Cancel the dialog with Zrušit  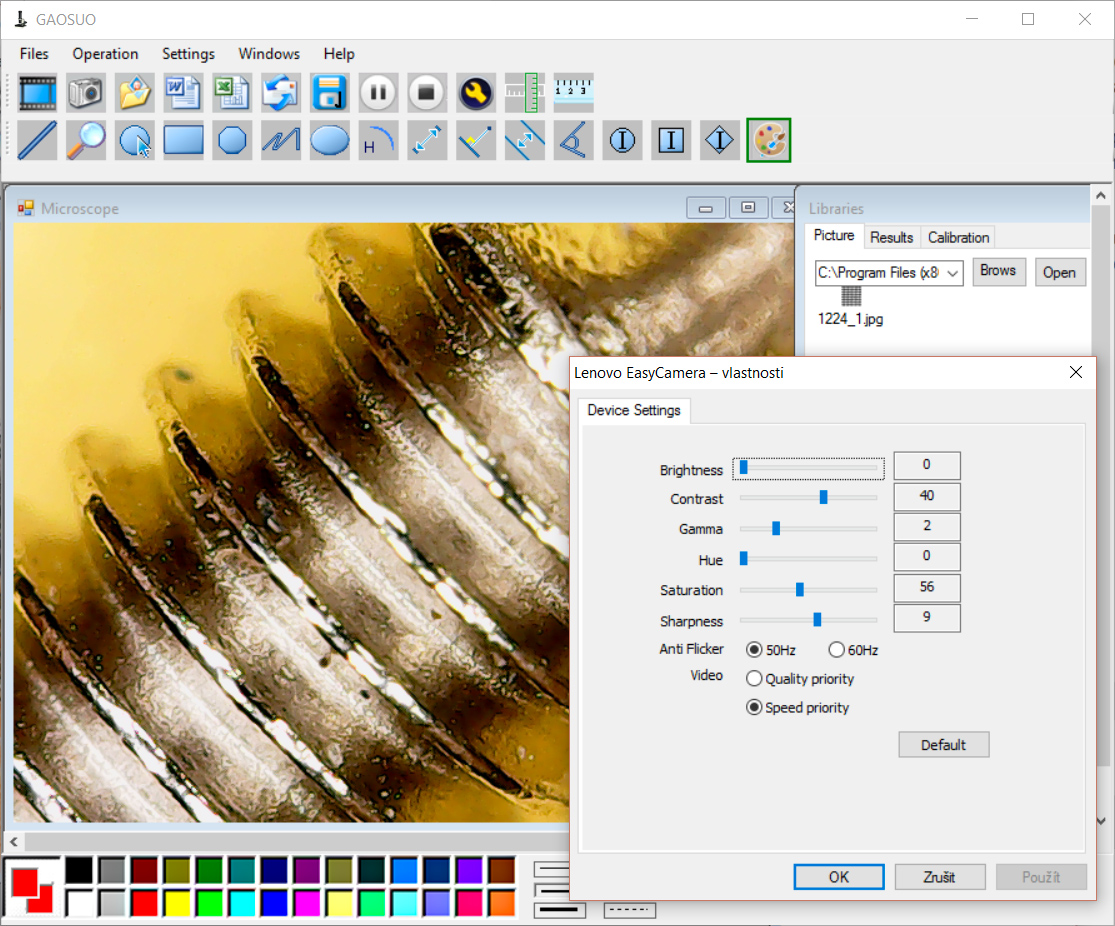939,877
